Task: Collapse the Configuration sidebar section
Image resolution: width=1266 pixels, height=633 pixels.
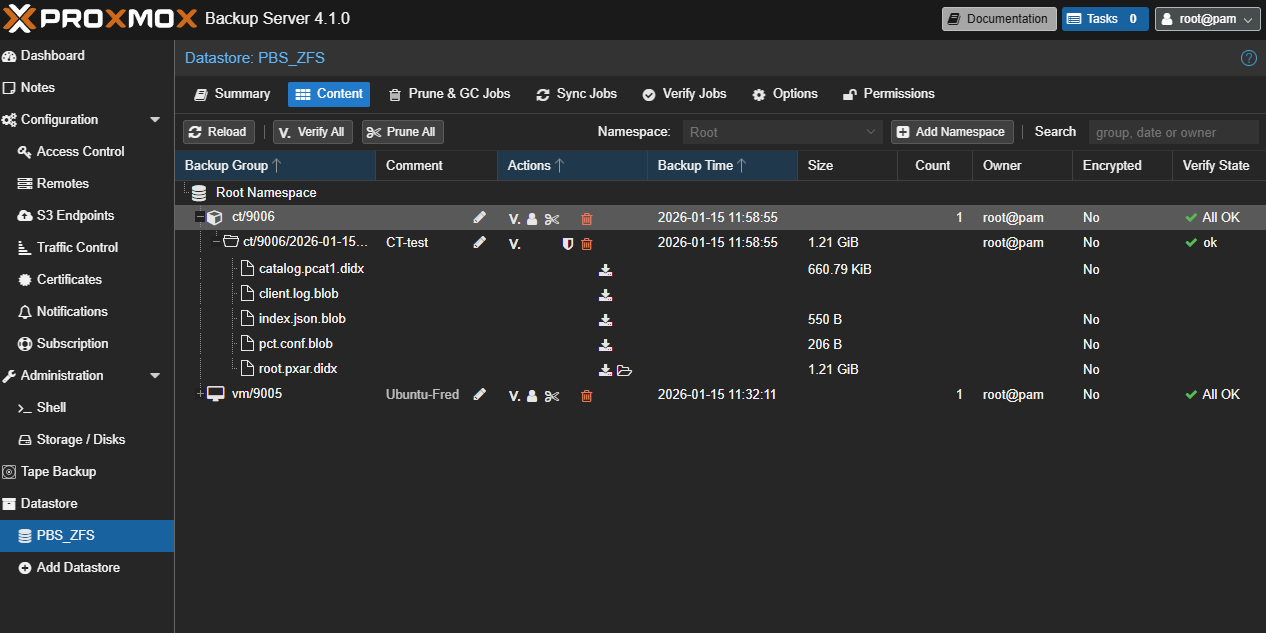Action: coord(155,120)
